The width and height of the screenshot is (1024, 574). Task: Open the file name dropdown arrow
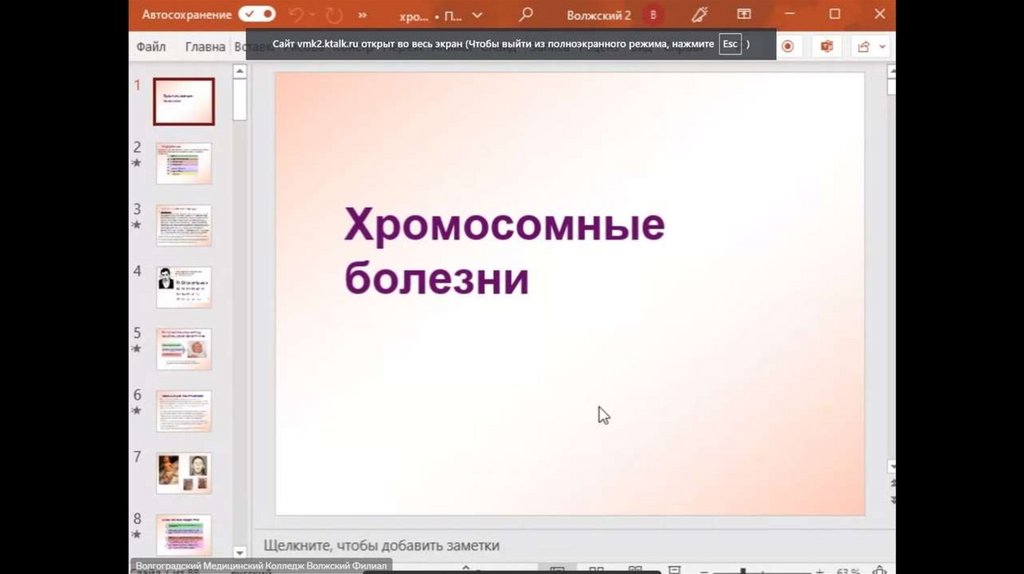(x=476, y=16)
